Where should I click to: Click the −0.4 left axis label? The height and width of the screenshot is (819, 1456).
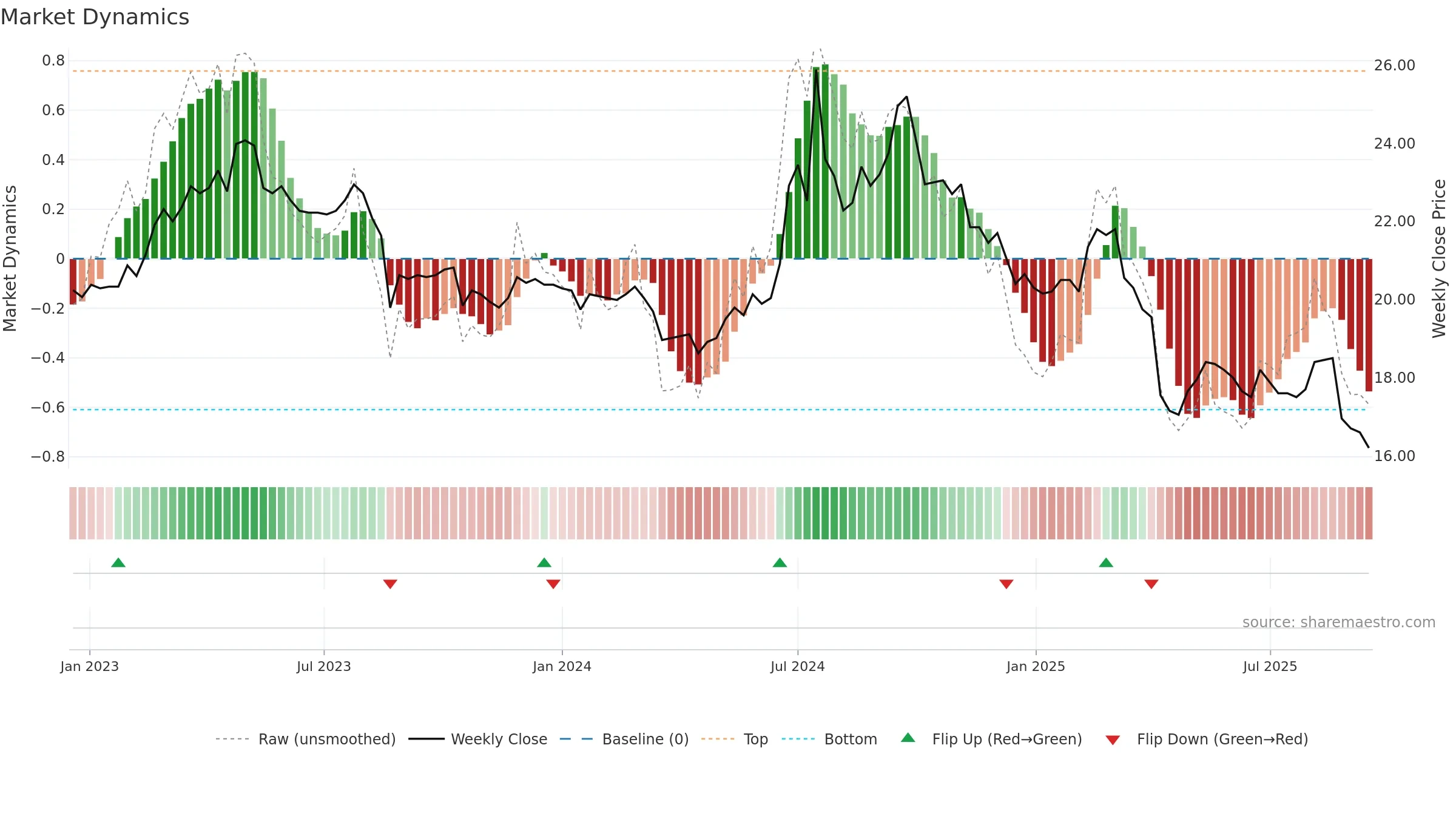[48, 358]
